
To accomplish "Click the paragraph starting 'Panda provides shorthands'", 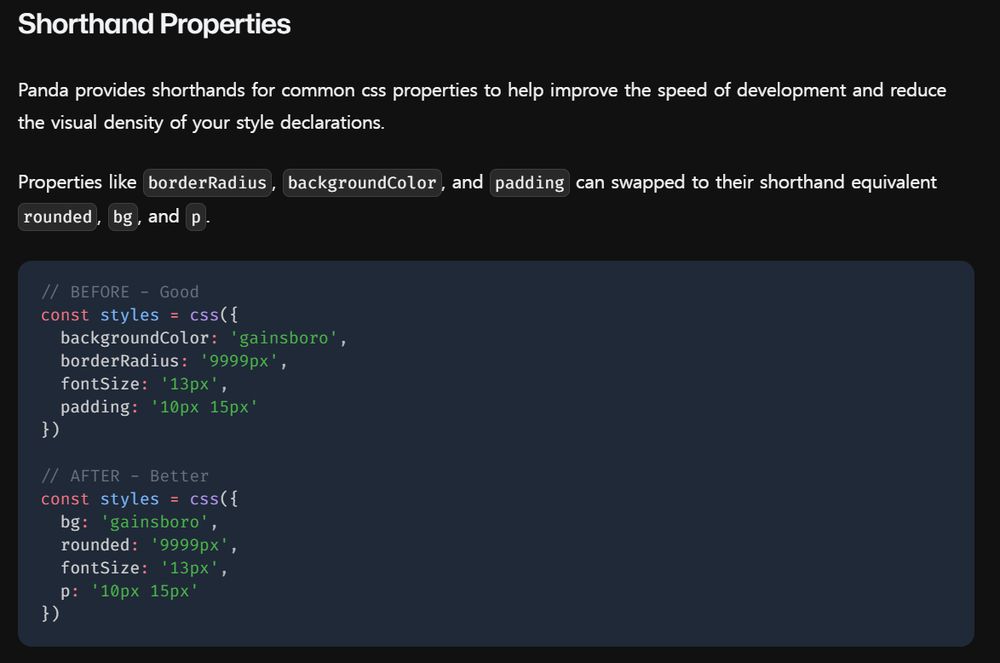I will point(482,106).
